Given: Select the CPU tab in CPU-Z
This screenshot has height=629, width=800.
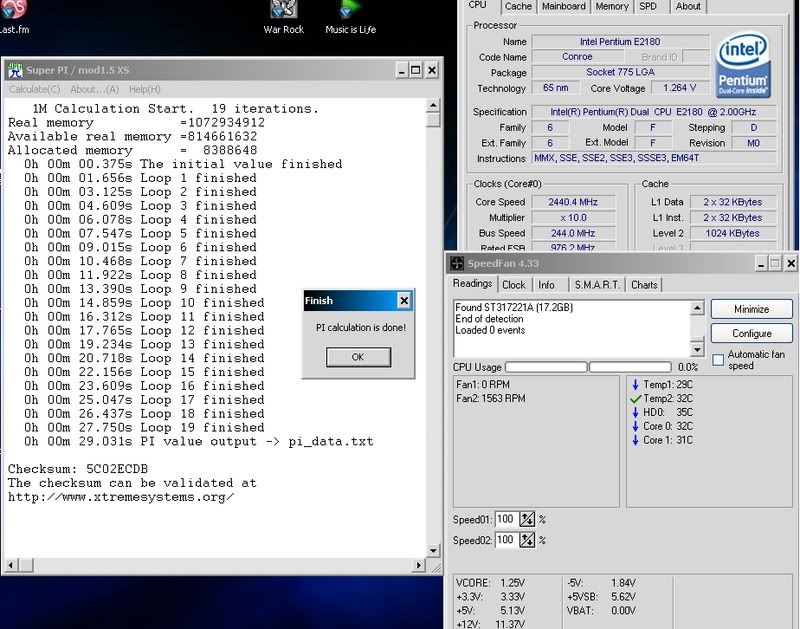Looking at the screenshot, I should click(x=477, y=6).
